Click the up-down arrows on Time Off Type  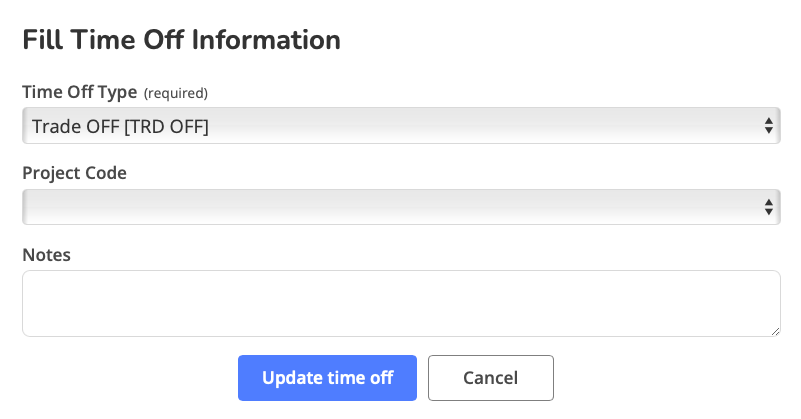coord(768,126)
